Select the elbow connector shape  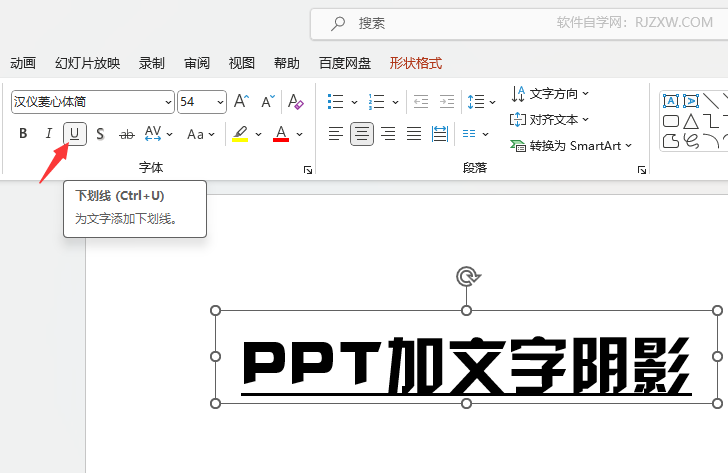[x=711, y=121]
